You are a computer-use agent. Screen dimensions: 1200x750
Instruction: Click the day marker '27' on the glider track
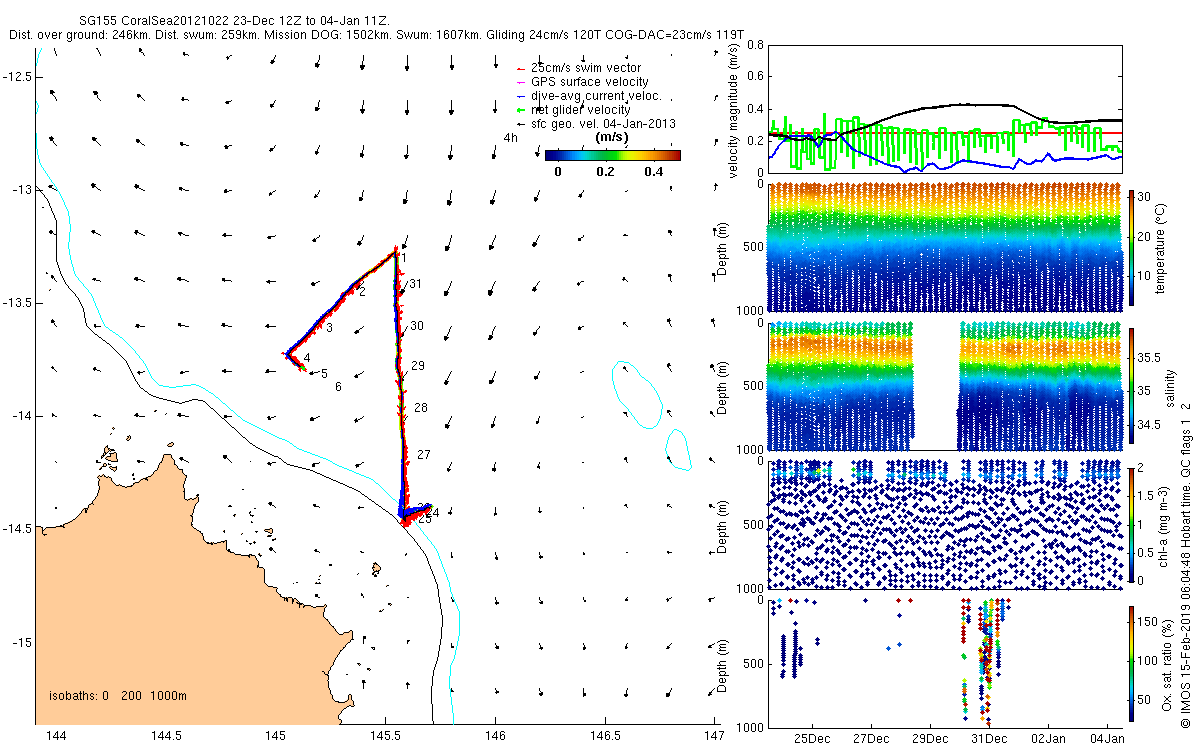[x=423, y=455]
